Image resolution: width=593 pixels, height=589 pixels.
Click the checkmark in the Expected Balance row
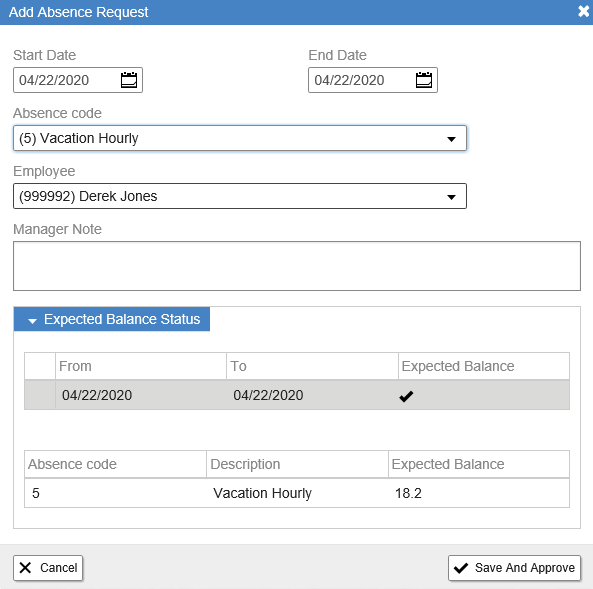406,396
